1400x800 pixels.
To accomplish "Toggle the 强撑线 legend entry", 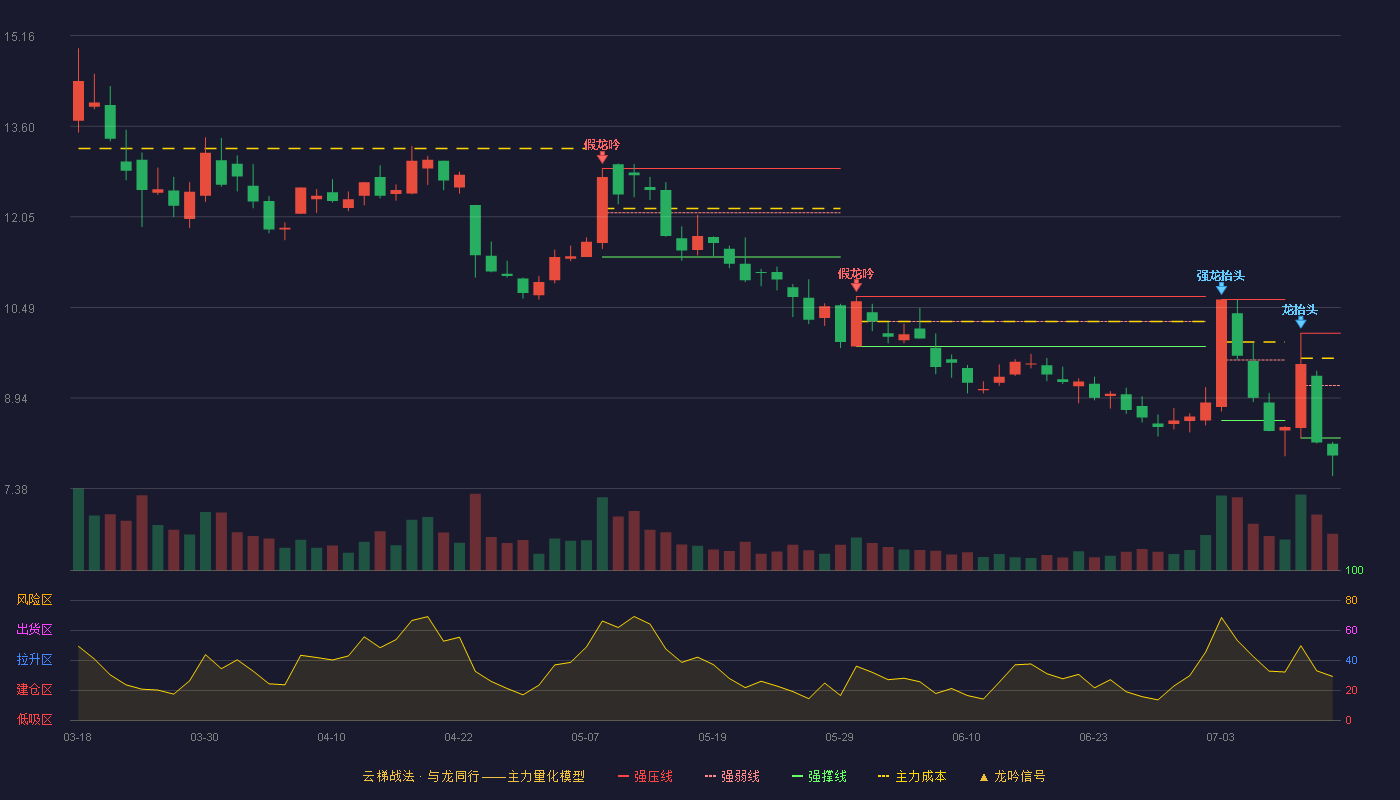I will click(x=819, y=777).
